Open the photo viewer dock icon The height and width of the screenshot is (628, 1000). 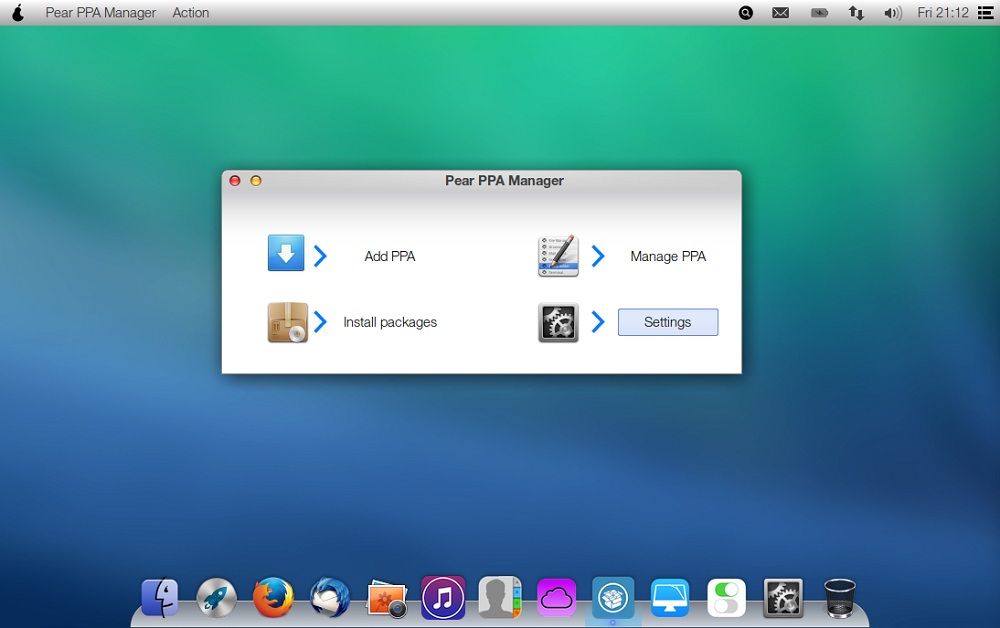point(387,599)
